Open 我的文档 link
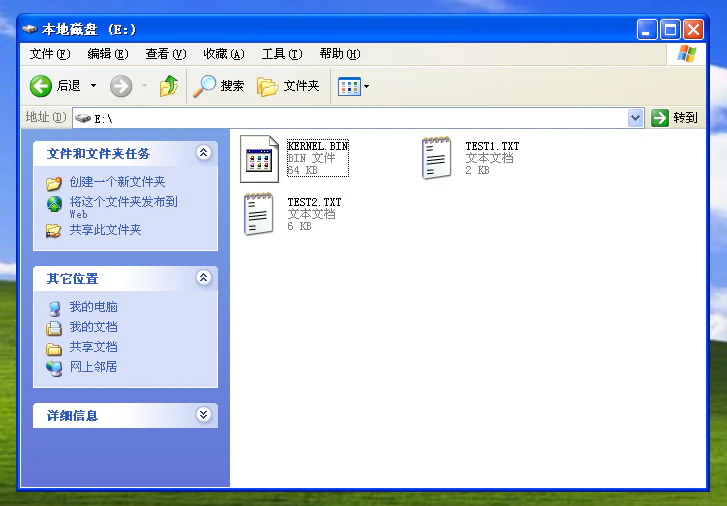Screen dimensions: 727x506 [93, 327]
